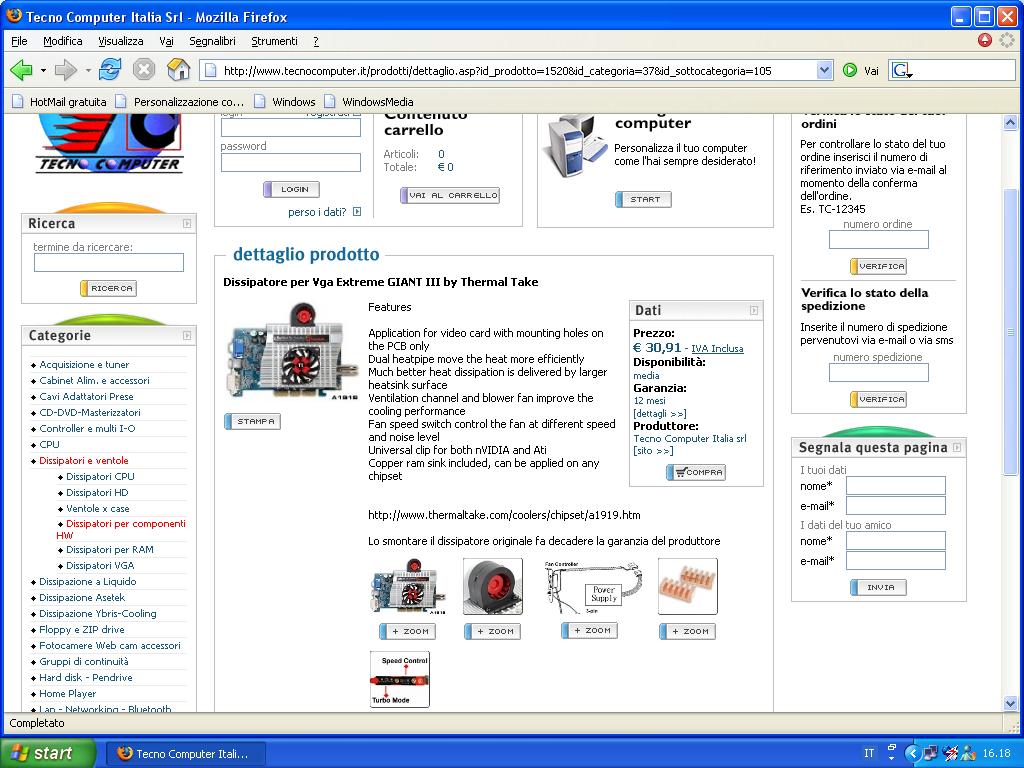Image resolution: width=1024 pixels, height=768 pixels.
Task: Click the STAMPA print button
Action: point(252,421)
